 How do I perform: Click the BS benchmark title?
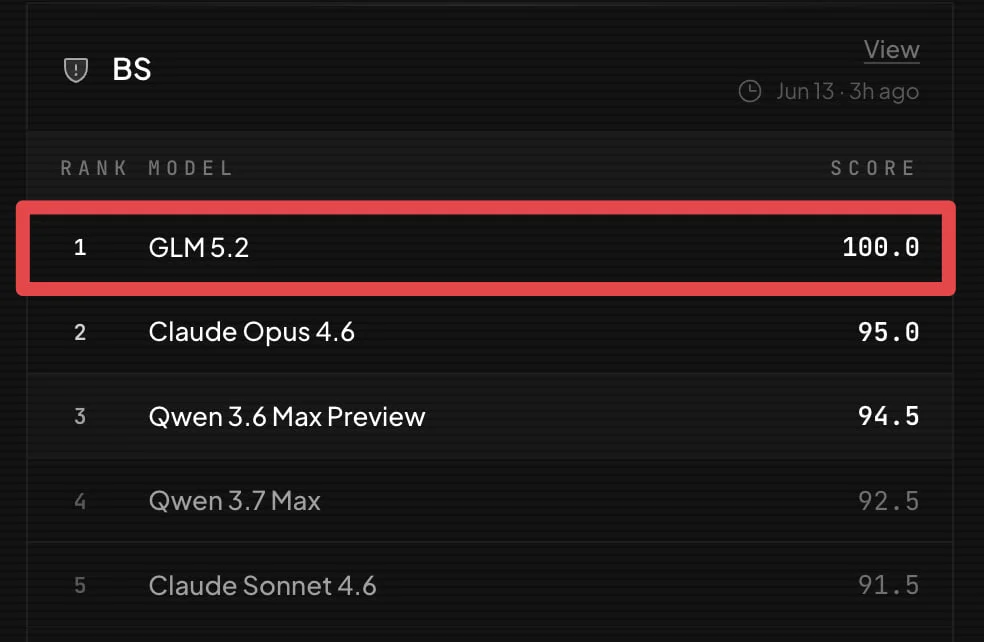click(132, 69)
